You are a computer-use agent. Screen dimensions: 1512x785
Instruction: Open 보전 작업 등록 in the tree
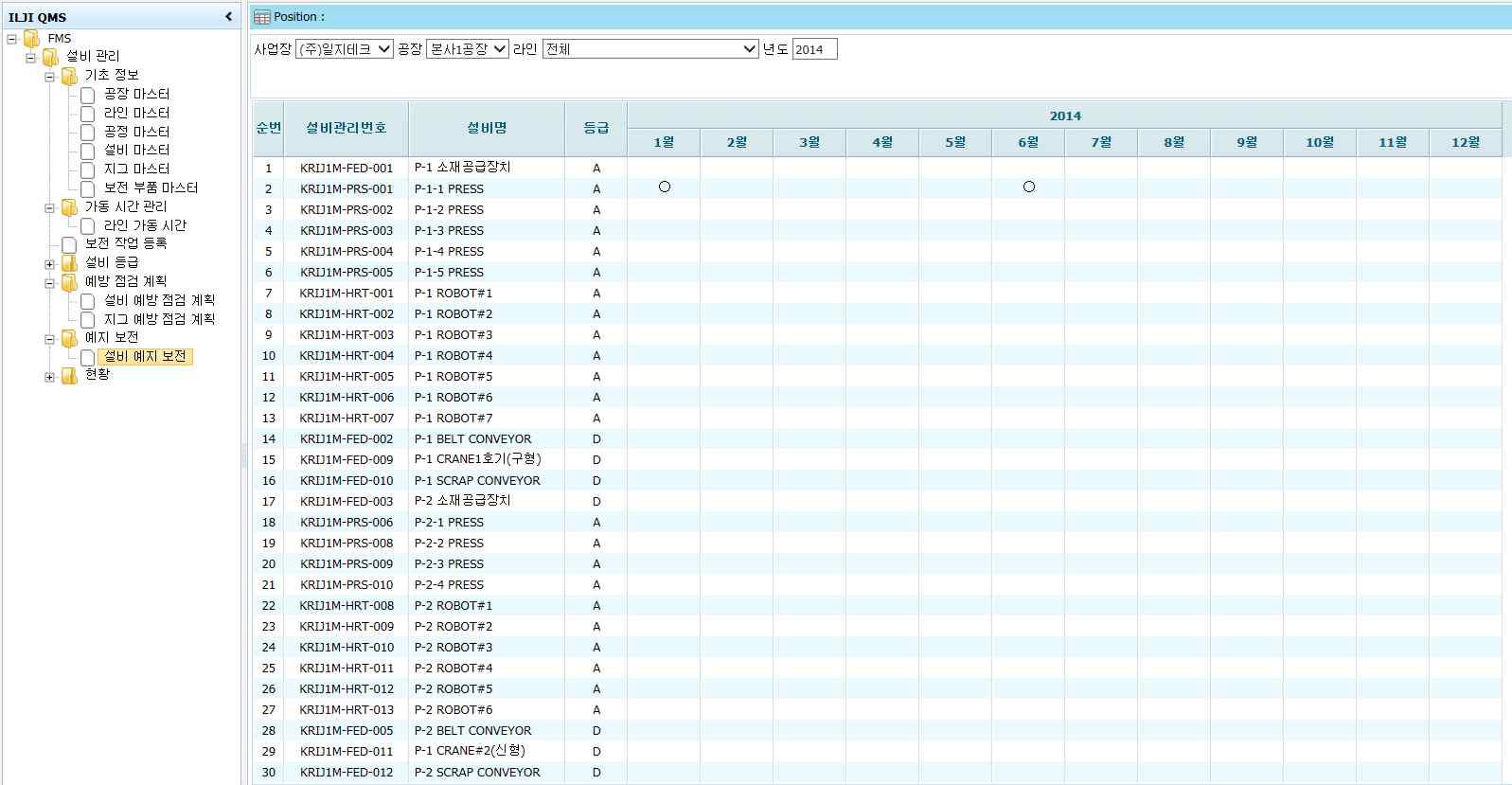(126, 244)
